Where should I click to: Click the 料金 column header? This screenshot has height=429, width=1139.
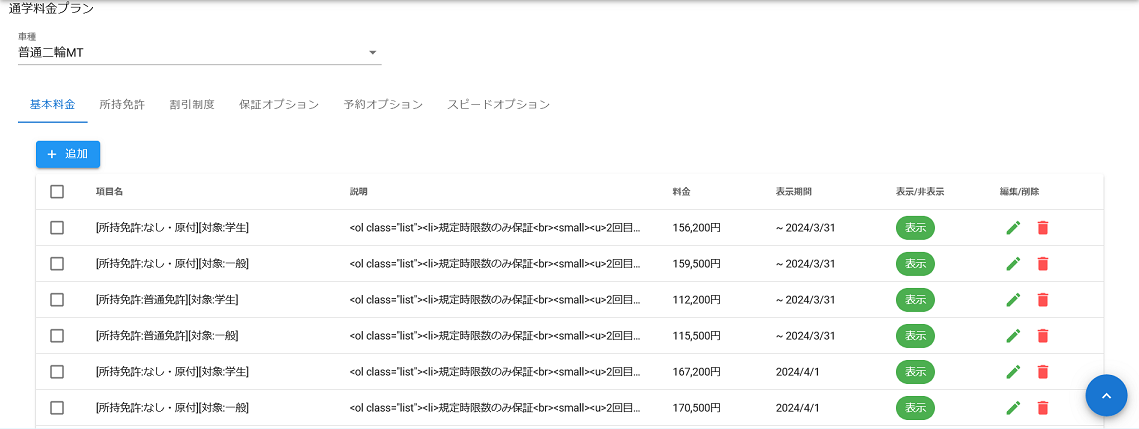pos(682,192)
